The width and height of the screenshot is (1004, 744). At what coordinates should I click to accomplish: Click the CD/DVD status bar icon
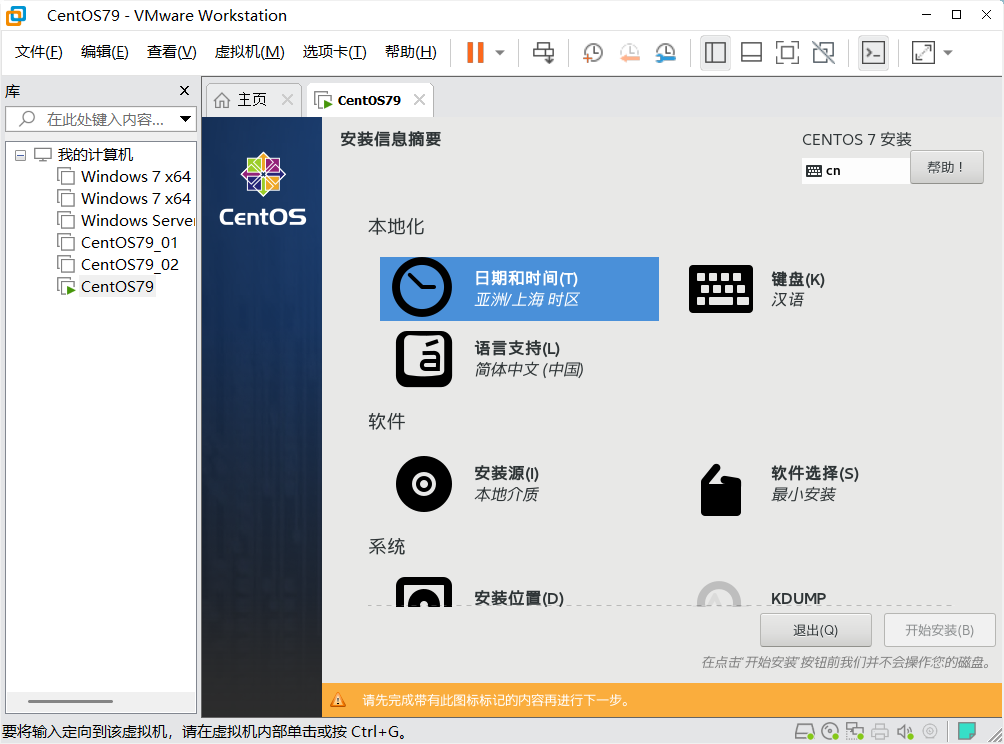point(830,731)
